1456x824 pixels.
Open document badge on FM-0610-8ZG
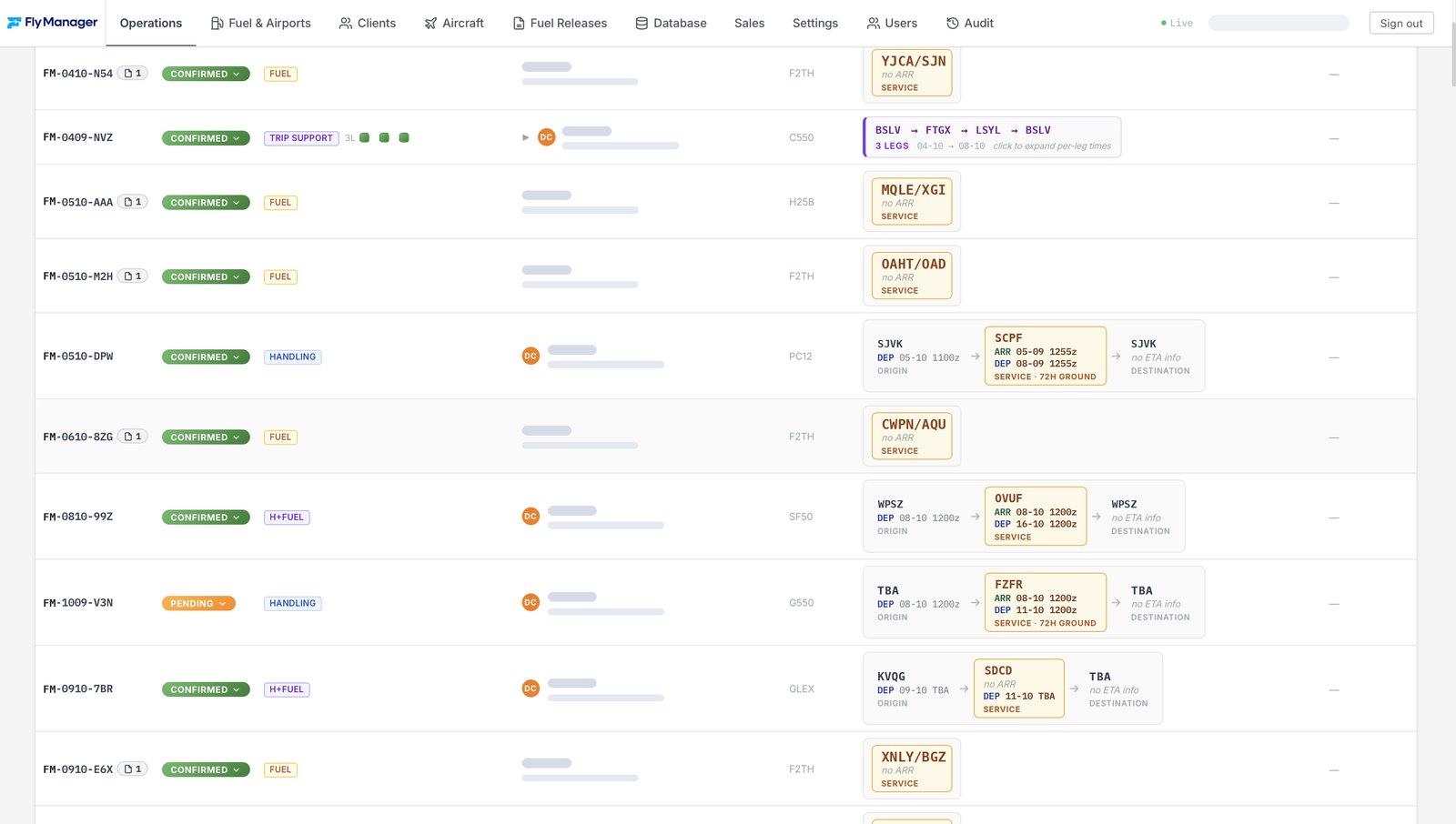133,437
